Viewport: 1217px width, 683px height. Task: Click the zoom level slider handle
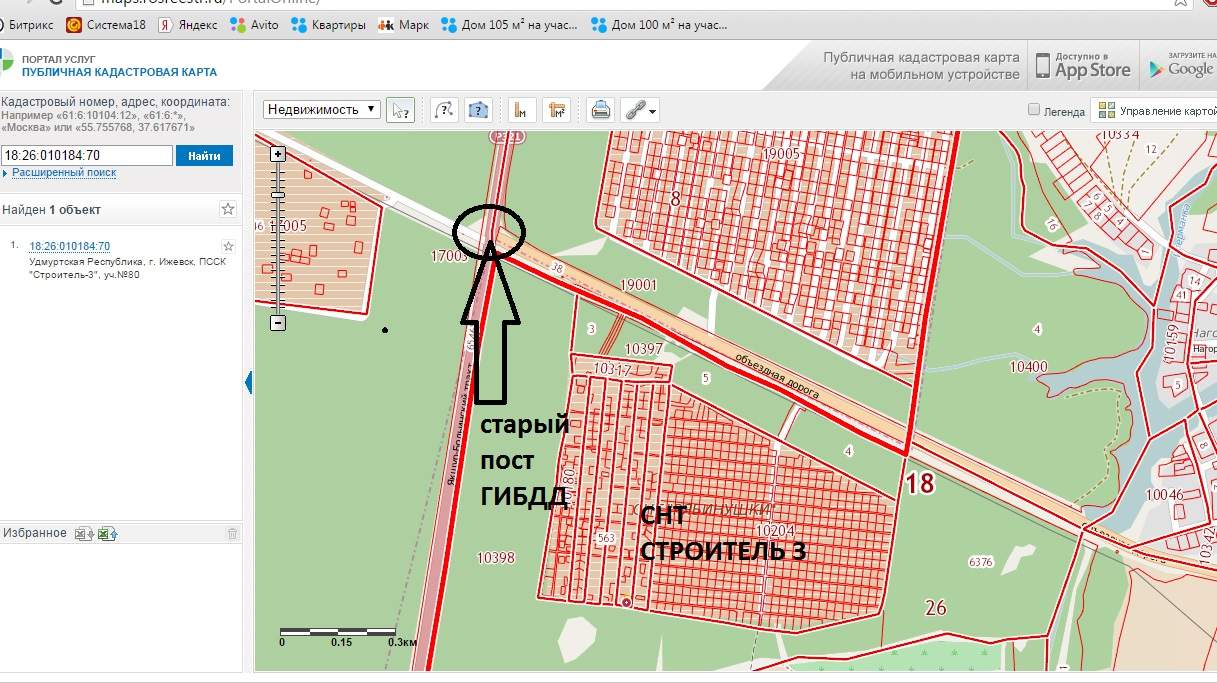tap(278, 196)
